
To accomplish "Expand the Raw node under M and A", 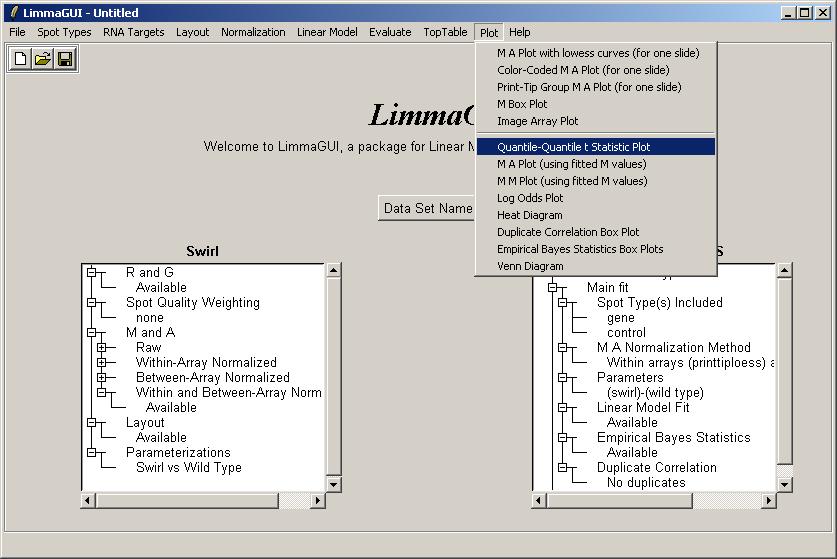I will 101,347.
